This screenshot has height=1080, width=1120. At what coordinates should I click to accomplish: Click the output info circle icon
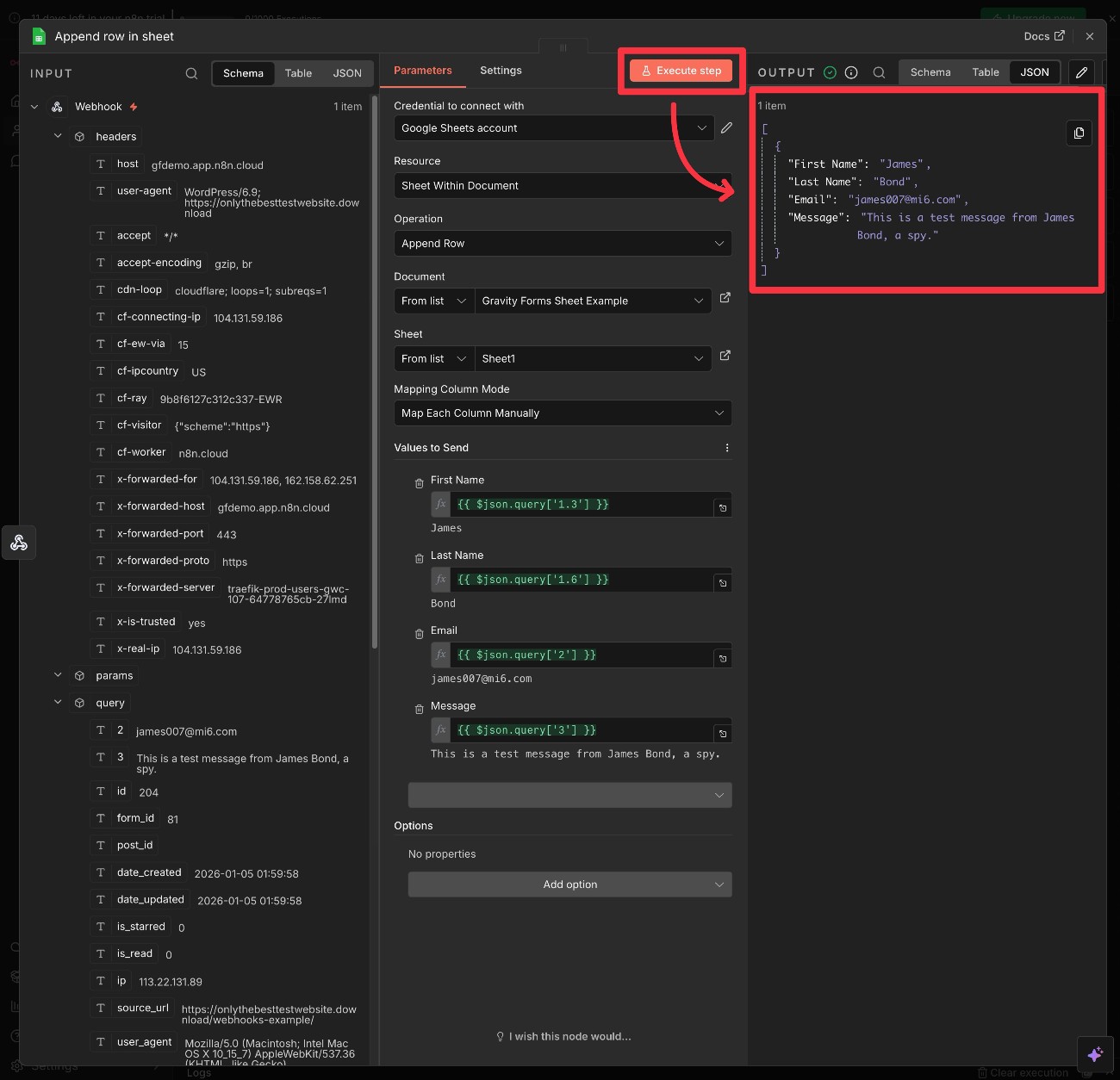pos(851,72)
